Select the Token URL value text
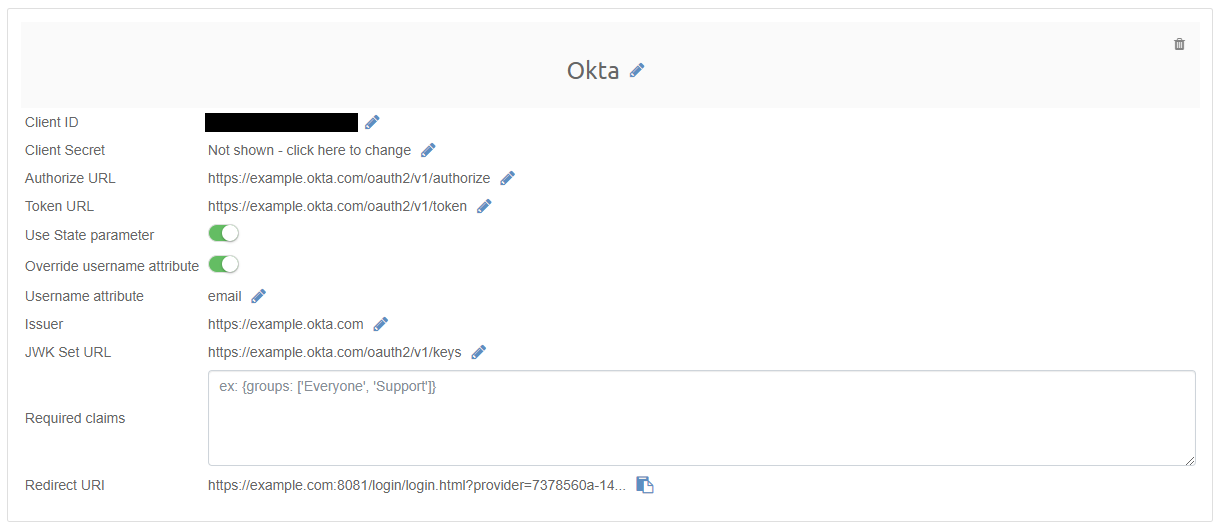This screenshot has height=530, width=1221. 337,206
